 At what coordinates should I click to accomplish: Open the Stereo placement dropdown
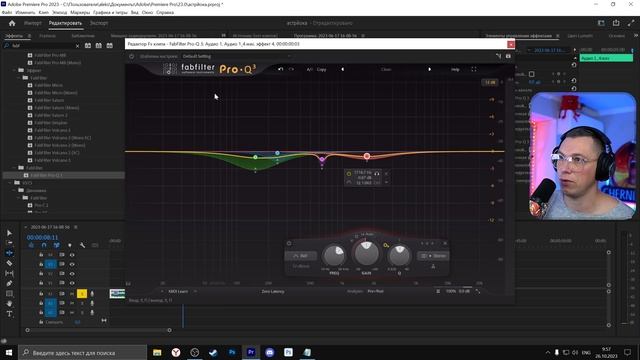[x=433, y=256]
